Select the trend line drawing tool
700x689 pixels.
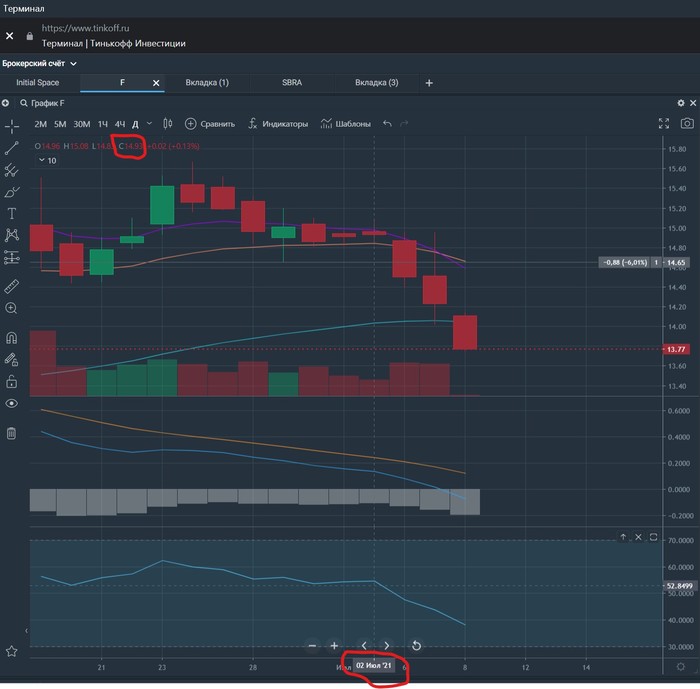(x=12, y=147)
